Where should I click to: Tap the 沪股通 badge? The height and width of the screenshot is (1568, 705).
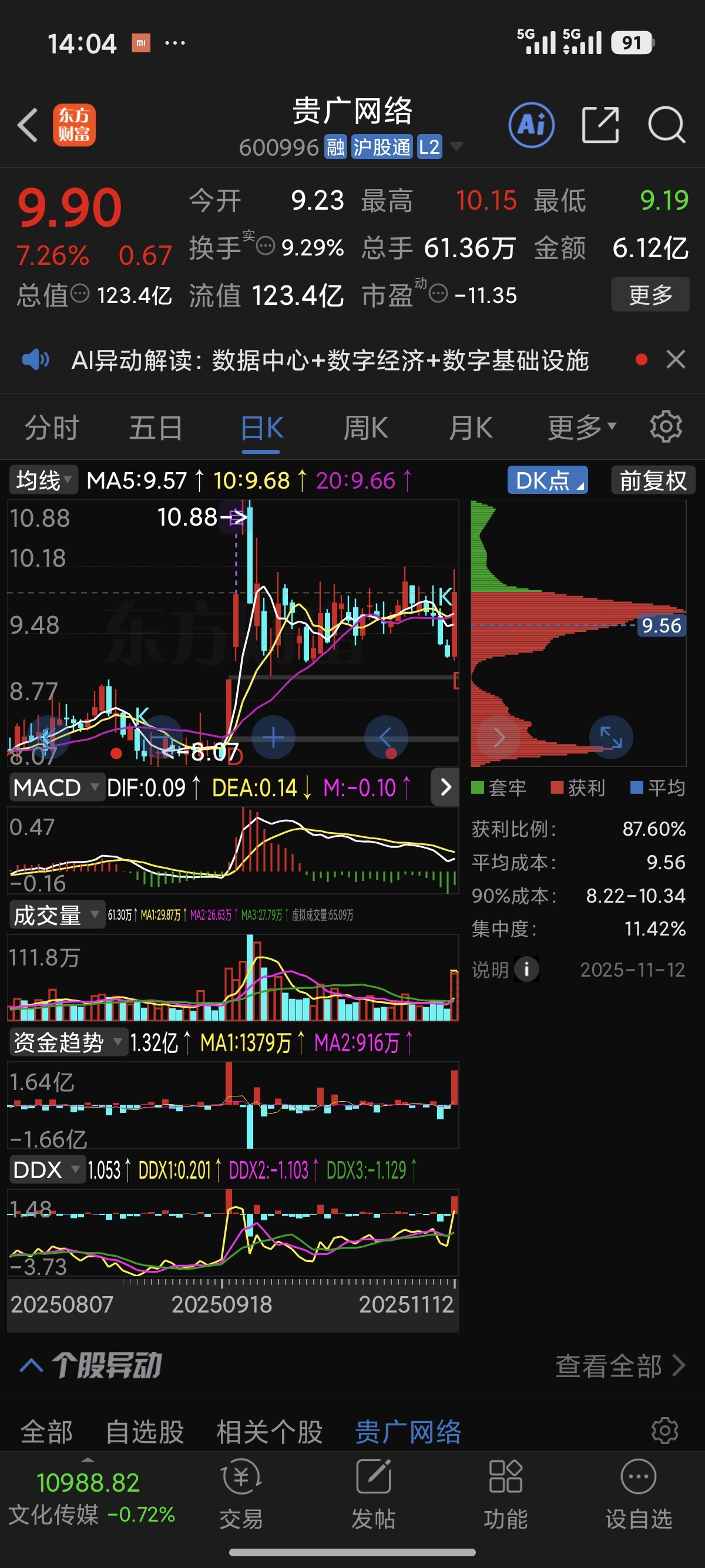tap(382, 147)
